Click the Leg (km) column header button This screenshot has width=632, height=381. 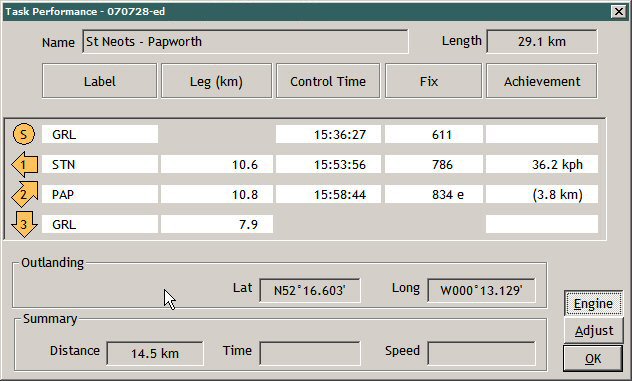(216, 81)
